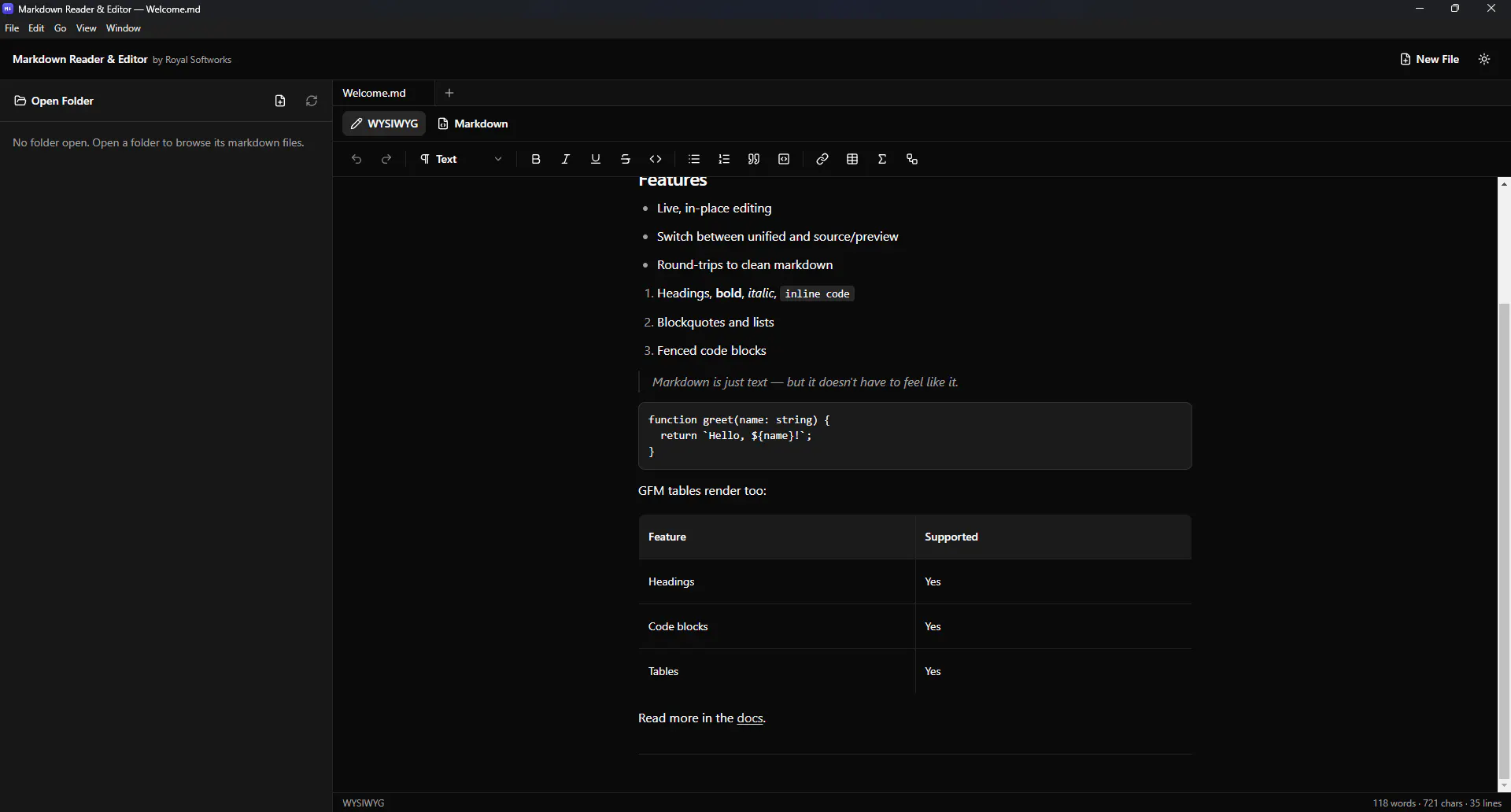The image size is (1511, 812).
Task: Click the diagram icon after sigma
Action: 912,160
